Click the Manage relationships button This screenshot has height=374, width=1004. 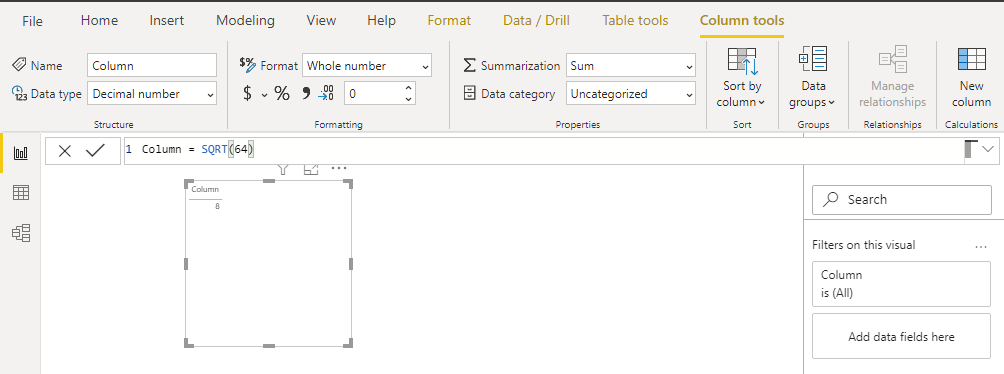coord(893,77)
